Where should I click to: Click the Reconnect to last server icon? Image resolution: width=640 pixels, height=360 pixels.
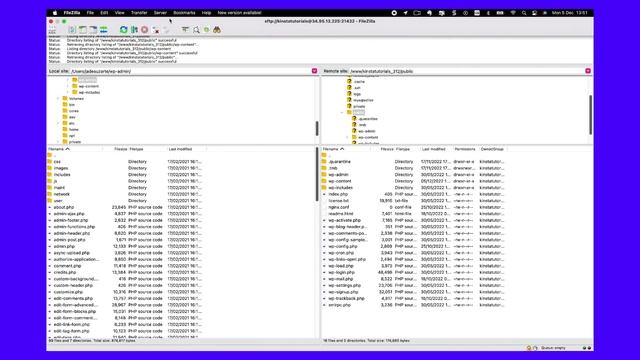coord(166,30)
